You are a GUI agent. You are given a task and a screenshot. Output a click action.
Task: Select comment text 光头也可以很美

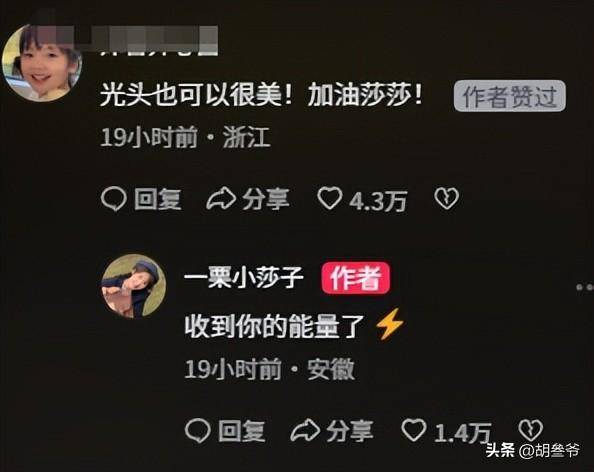(x=191, y=95)
